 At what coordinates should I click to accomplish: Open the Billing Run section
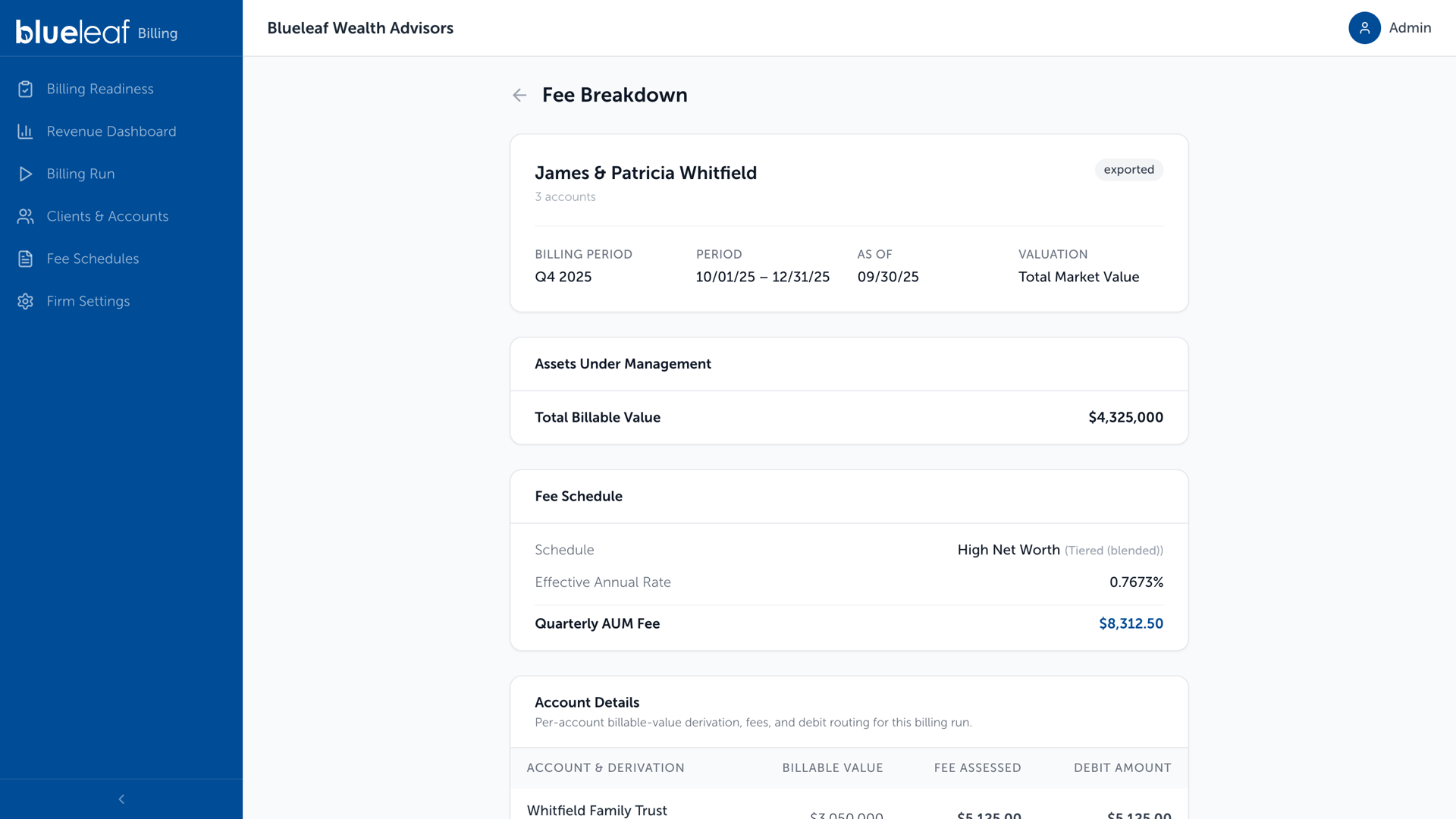tap(121, 174)
